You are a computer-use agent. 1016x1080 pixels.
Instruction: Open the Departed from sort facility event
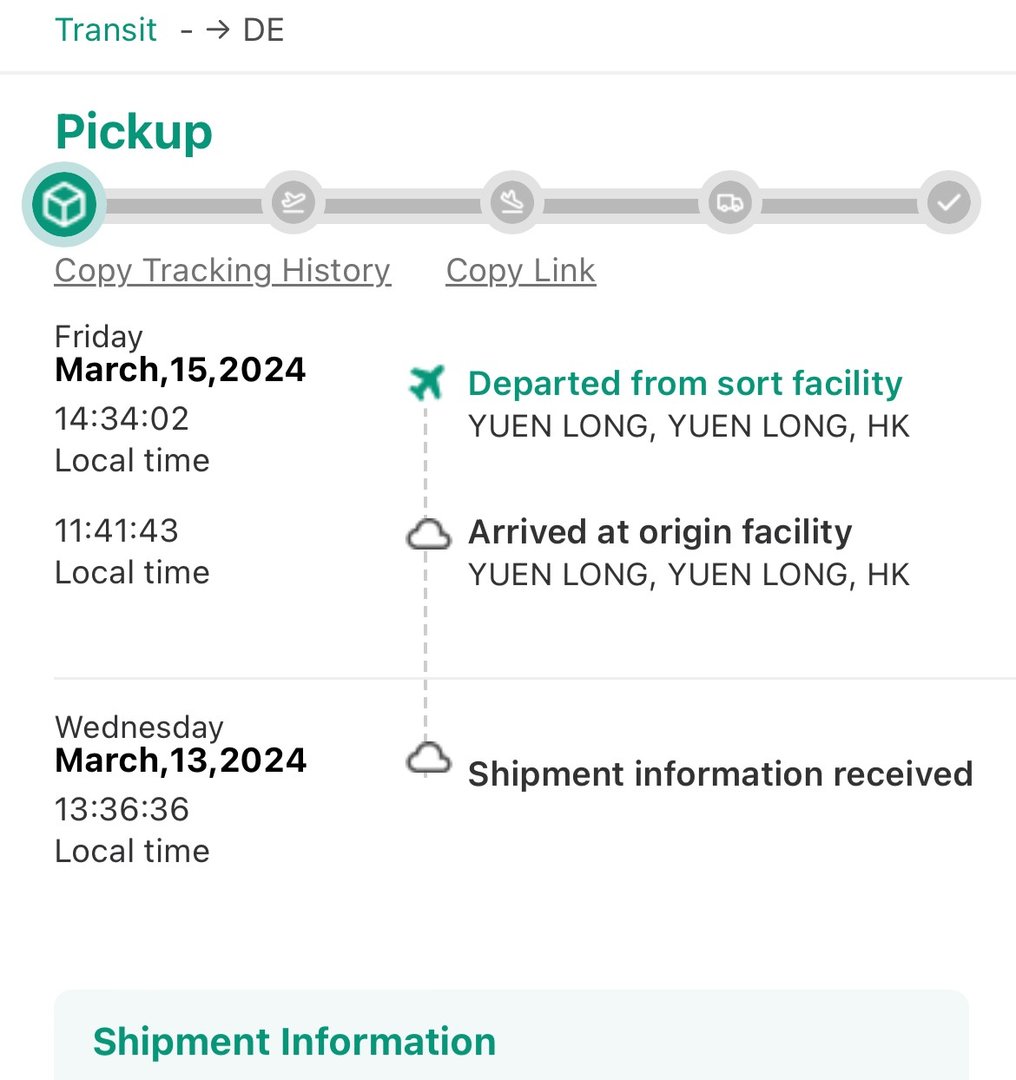(685, 383)
